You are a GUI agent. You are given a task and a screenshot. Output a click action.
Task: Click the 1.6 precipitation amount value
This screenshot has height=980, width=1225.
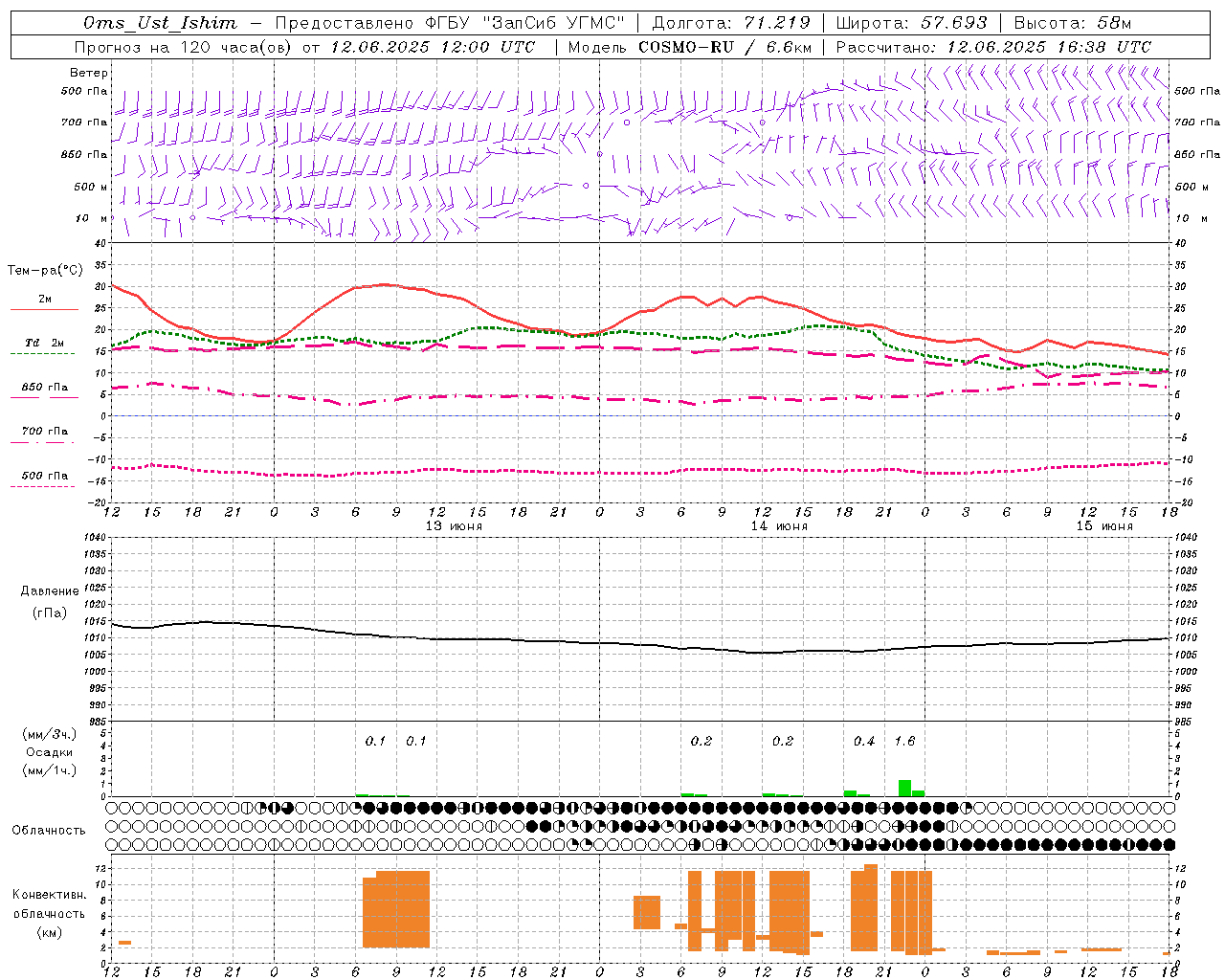(904, 741)
